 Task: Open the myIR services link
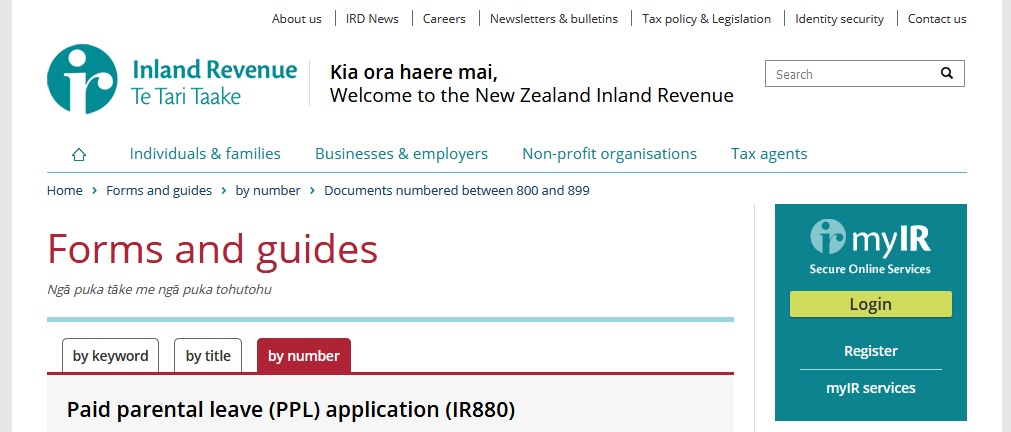(870, 388)
